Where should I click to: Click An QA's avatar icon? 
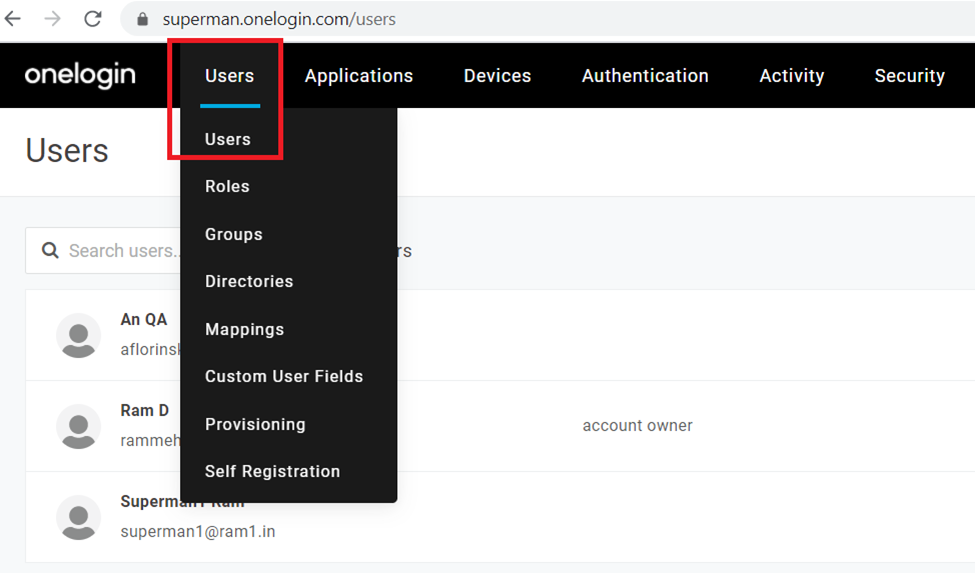[x=78, y=335]
